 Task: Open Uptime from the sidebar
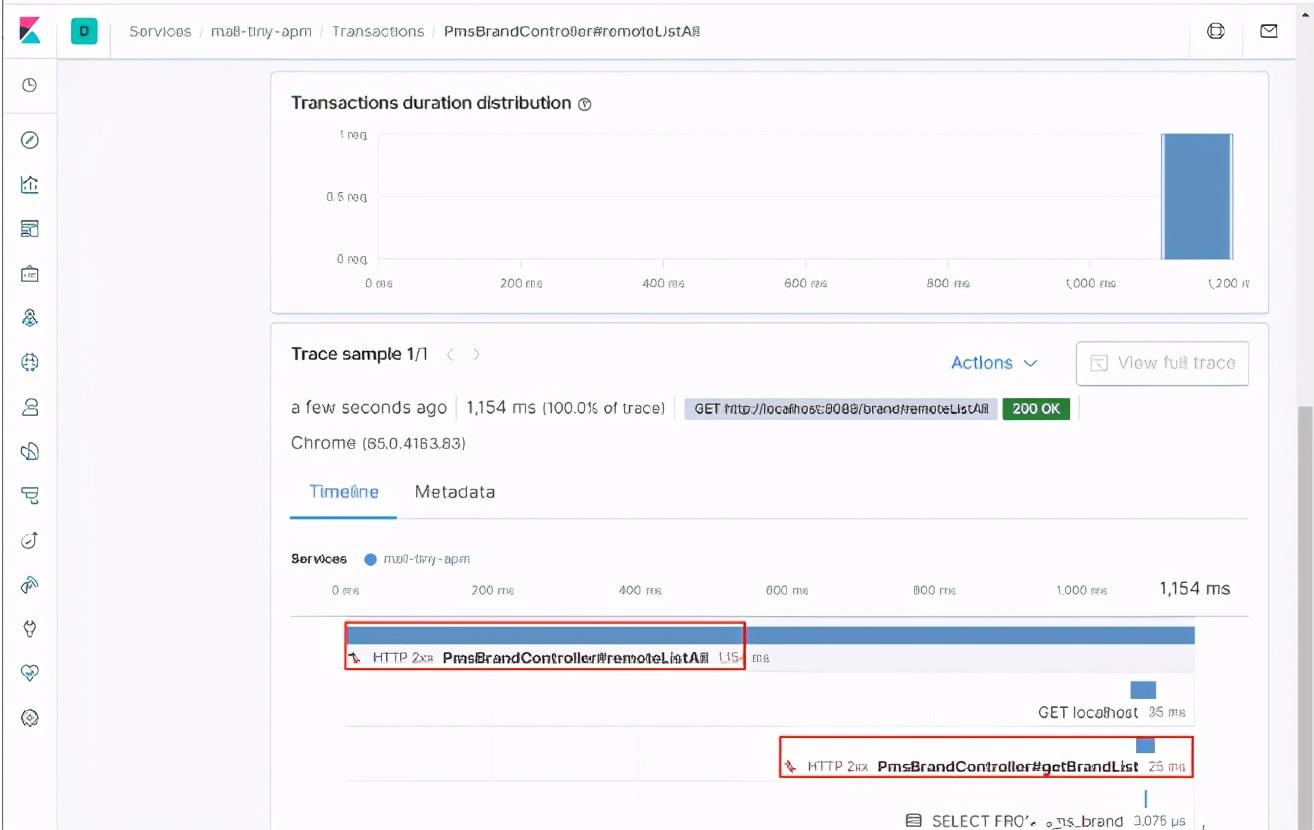pos(29,540)
